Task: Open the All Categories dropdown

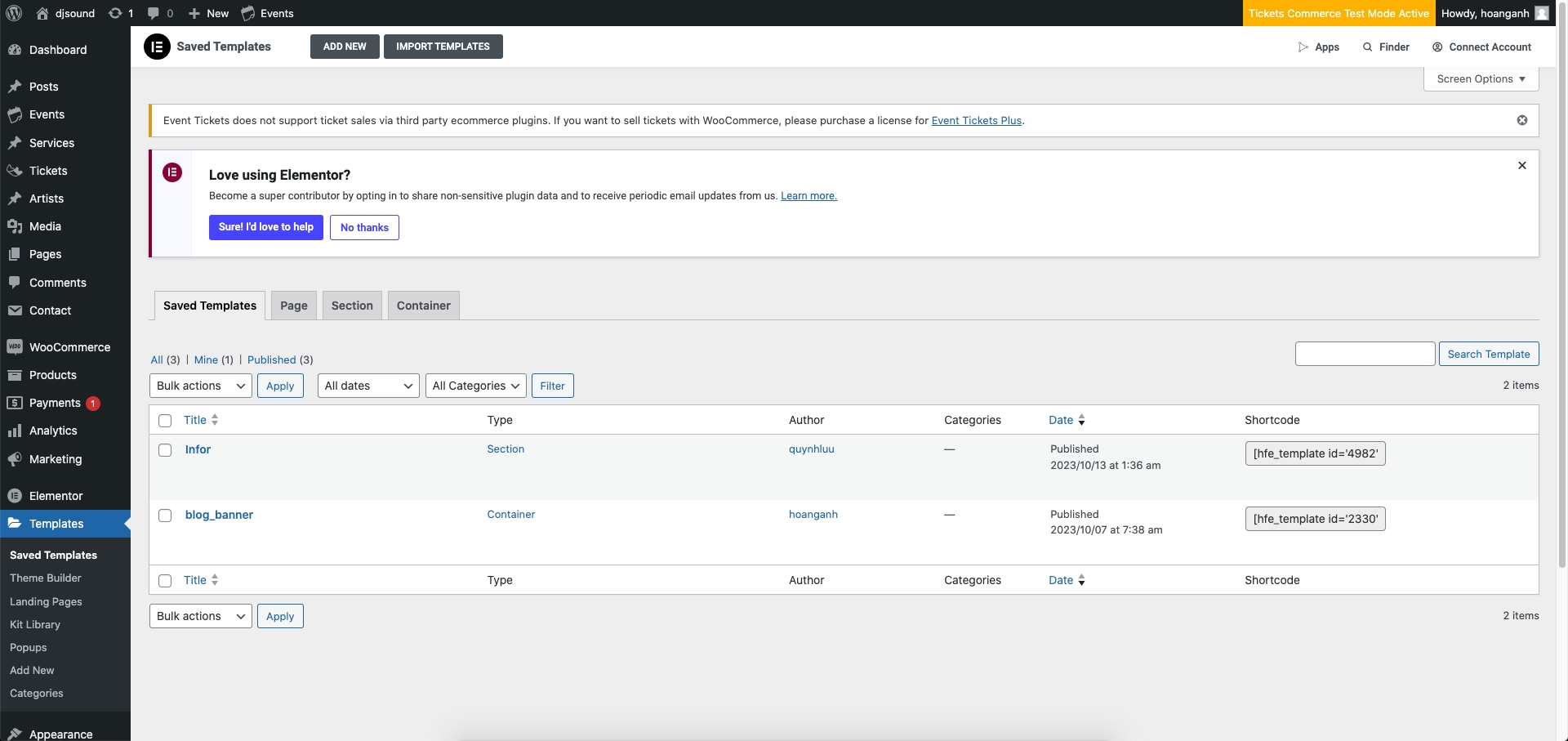Action: [x=475, y=386]
